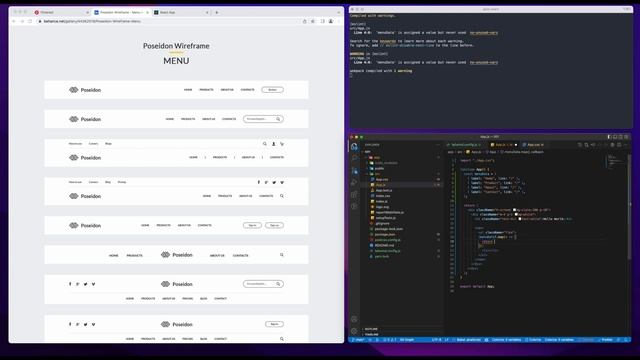
Task: Click the Poseidon logo in the first wireframe menu
Action: pyautogui.click(x=85, y=90)
